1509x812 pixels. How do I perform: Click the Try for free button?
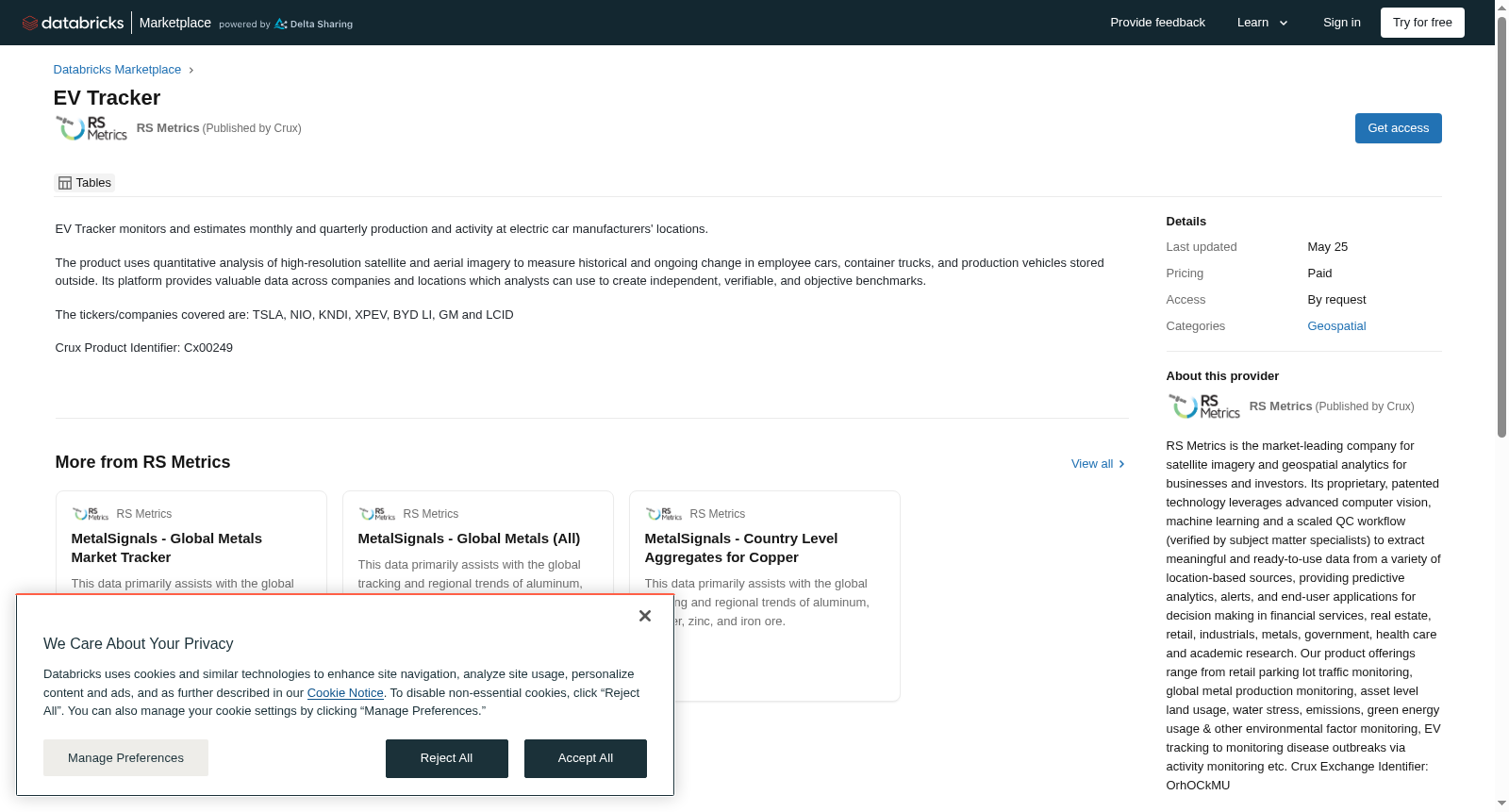tap(1422, 23)
